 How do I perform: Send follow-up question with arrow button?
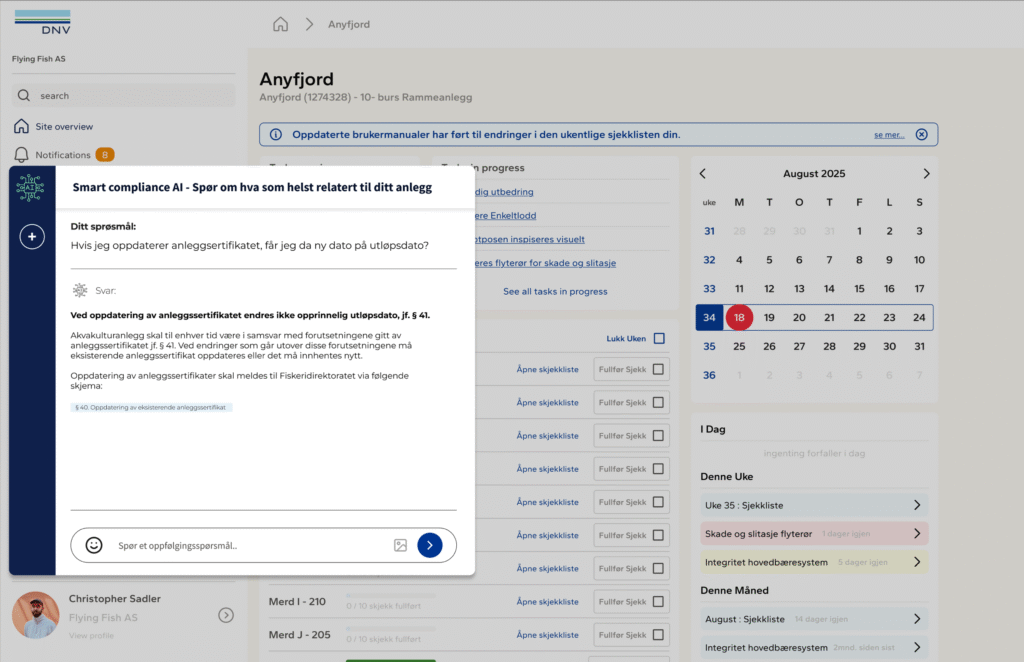[x=430, y=545]
